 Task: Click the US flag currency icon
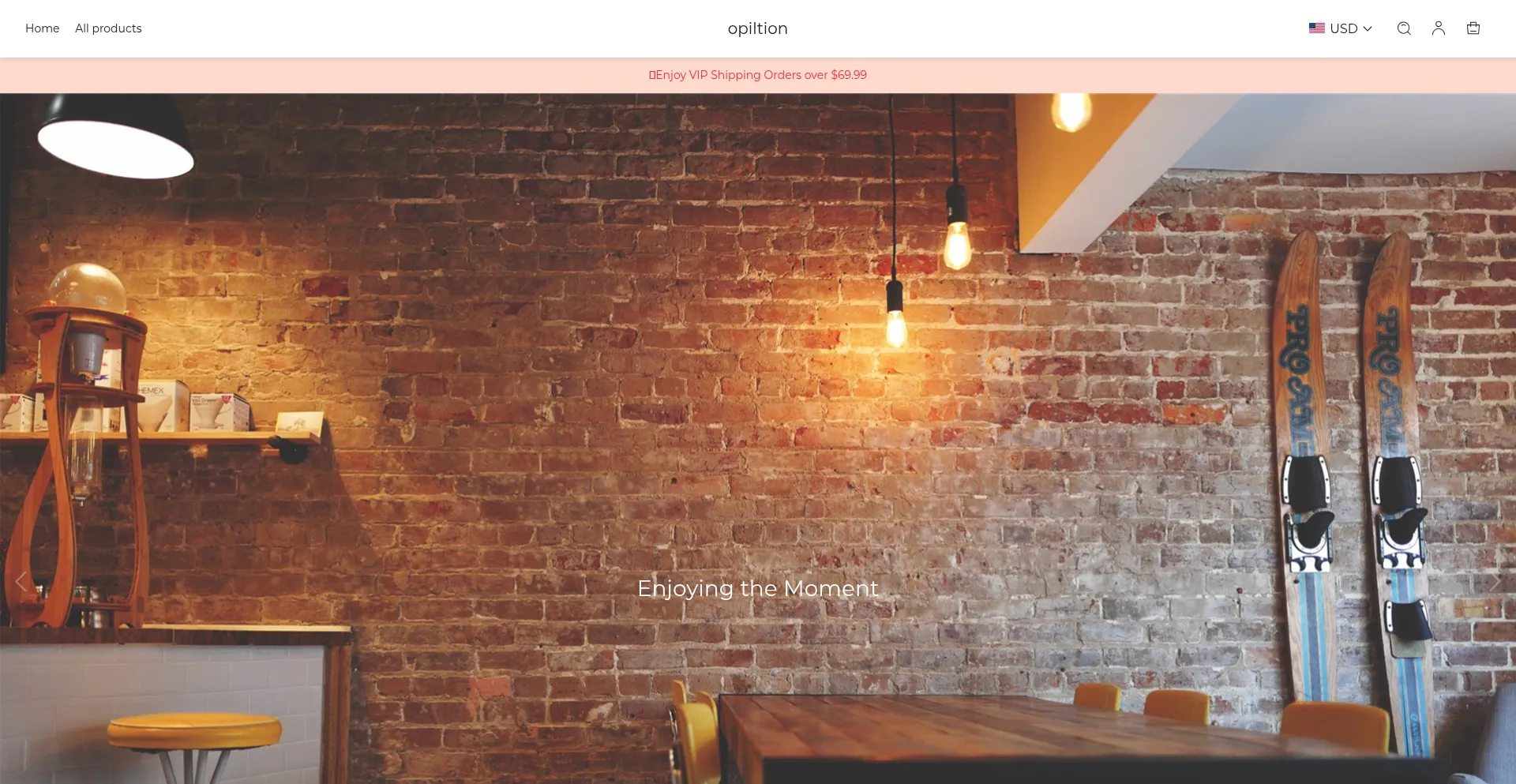[x=1317, y=28]
